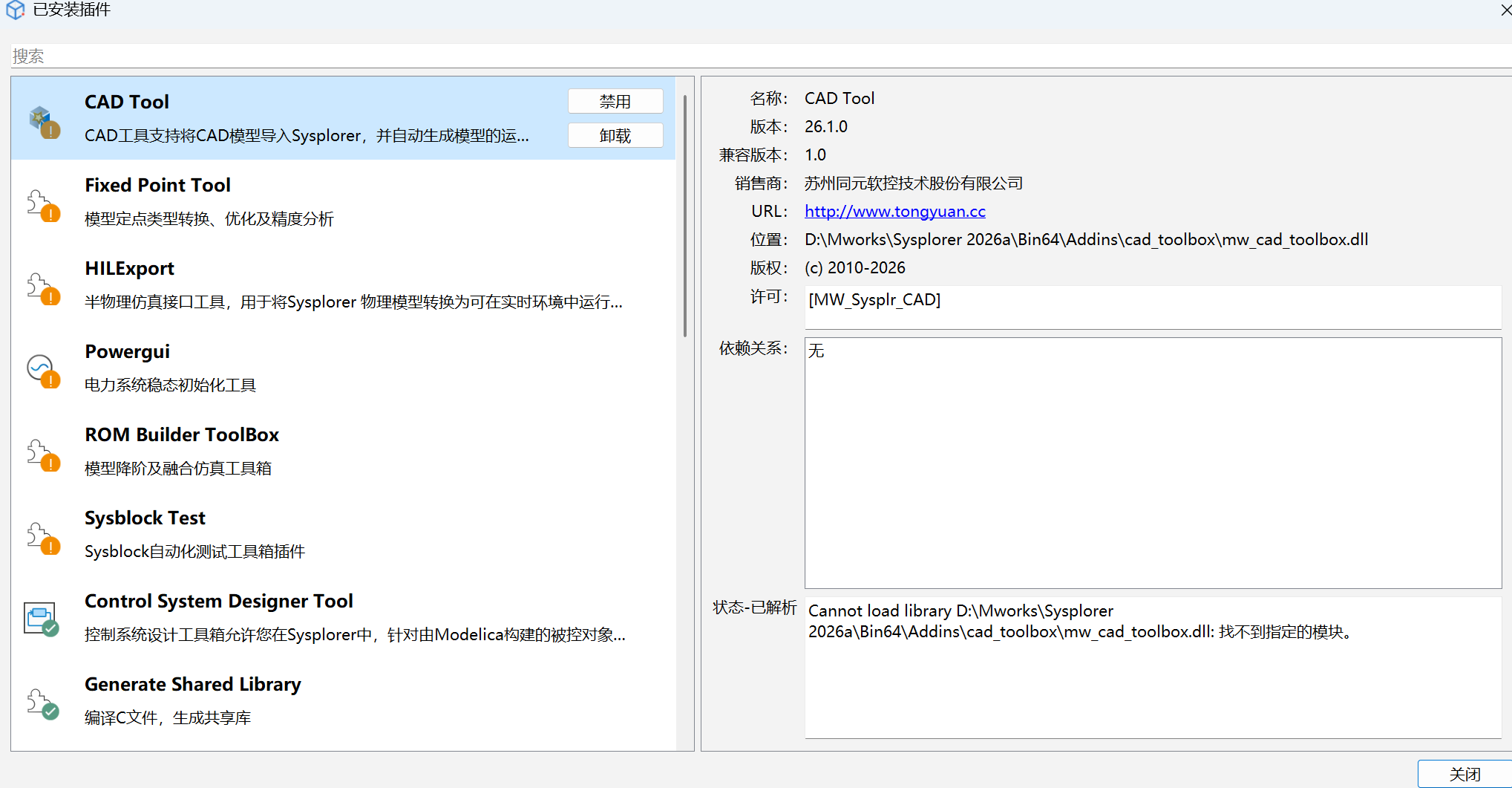
Task: Click the CAD Tool description starting CAD工具支持
Action: point(307,136)
